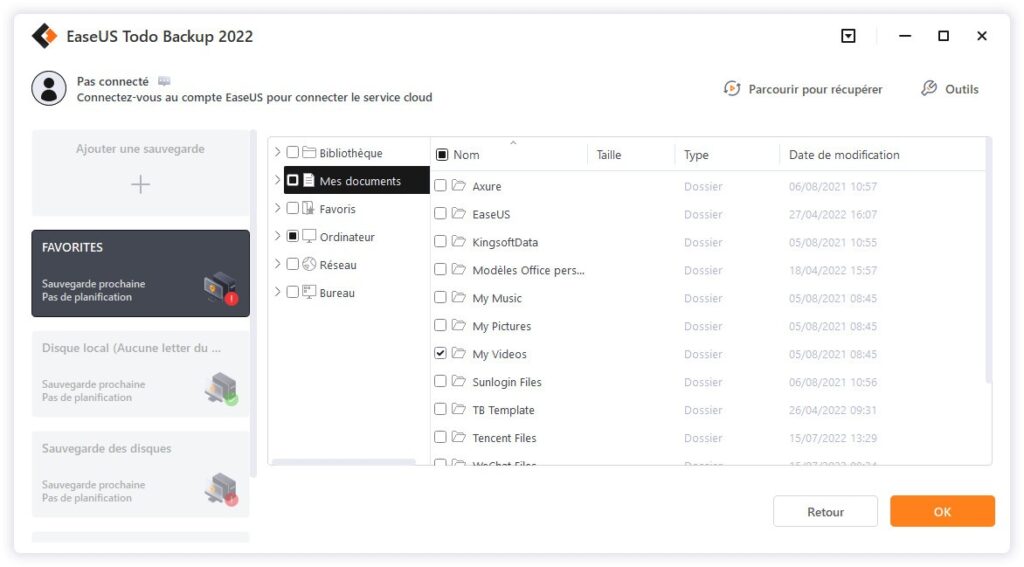This screenshot has height=567, width=1024.
Task: Check the EaseUS folder checkbox
Action: 440,214
